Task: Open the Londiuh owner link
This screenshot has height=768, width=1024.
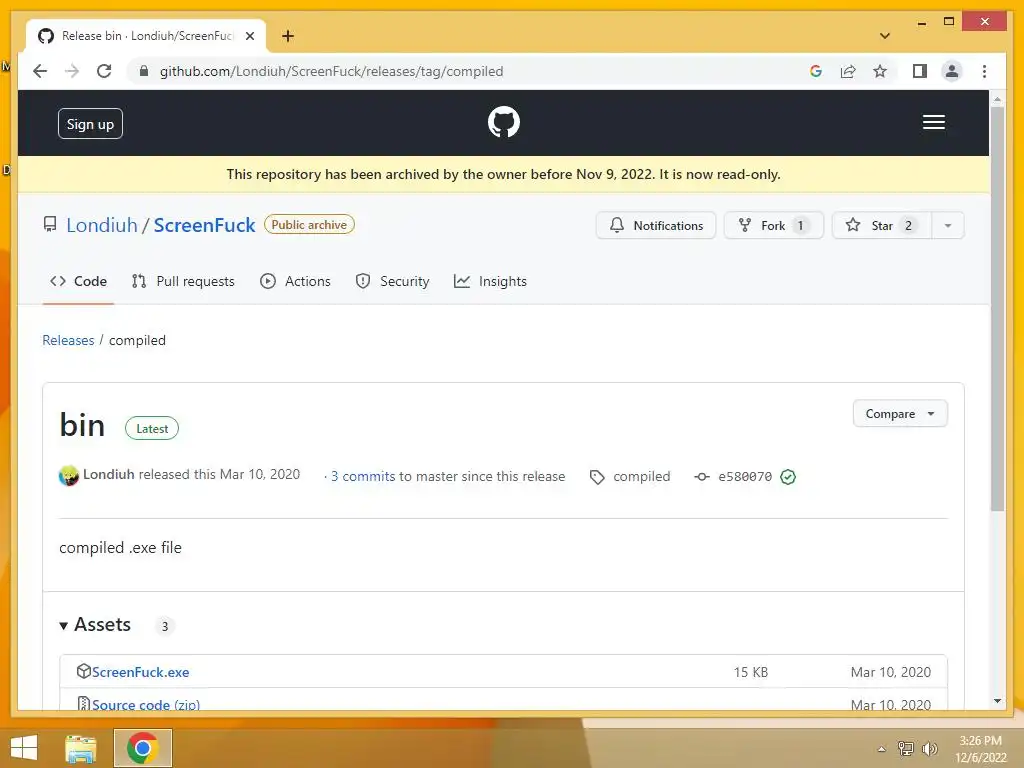Action: pos(102,225)
